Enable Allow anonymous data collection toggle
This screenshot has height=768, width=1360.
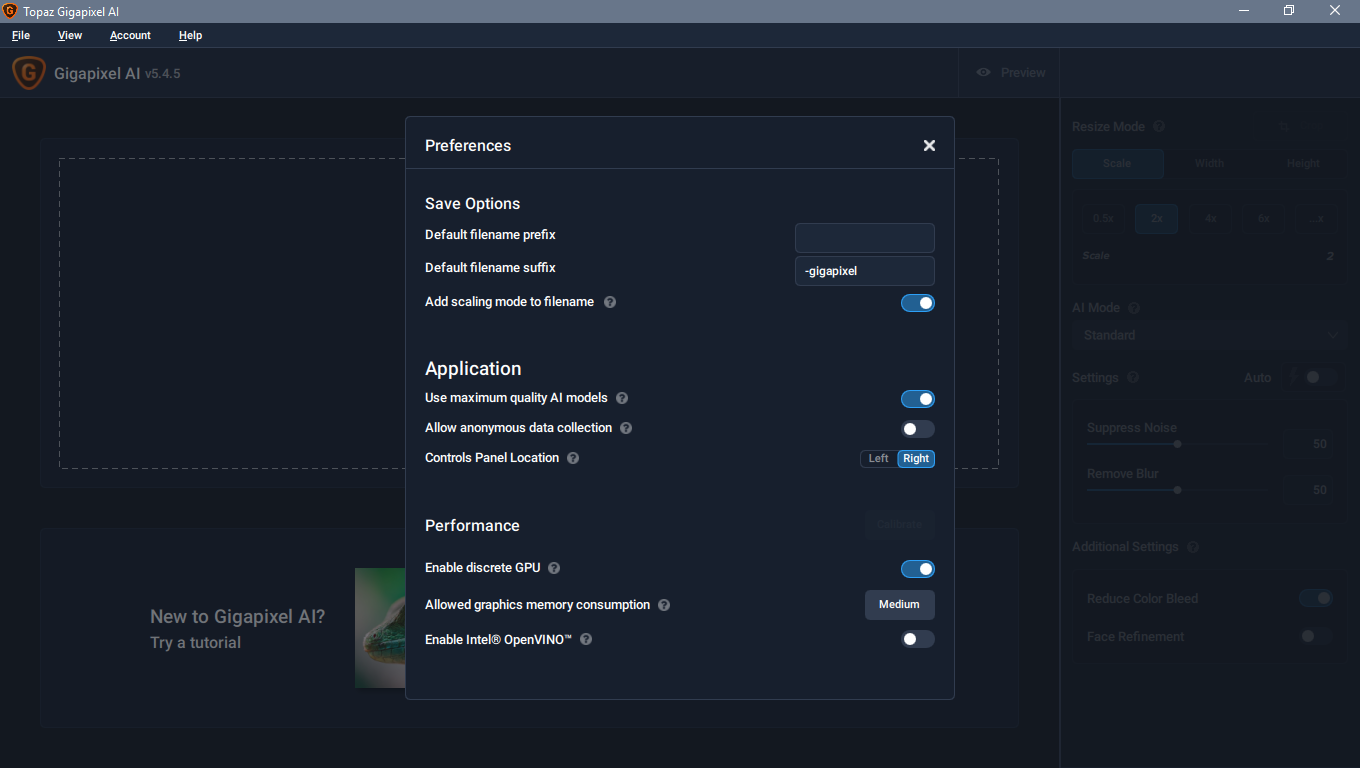coord(917,429)
